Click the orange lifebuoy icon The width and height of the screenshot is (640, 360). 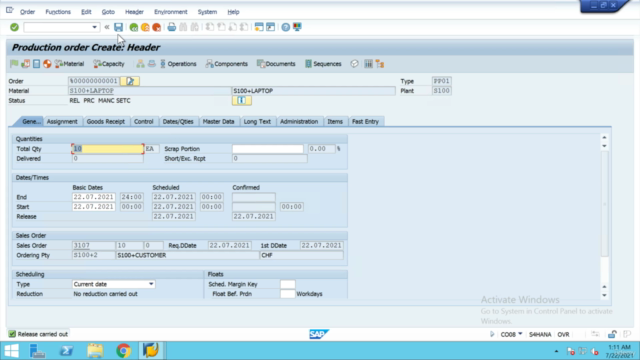click(47, 64)
